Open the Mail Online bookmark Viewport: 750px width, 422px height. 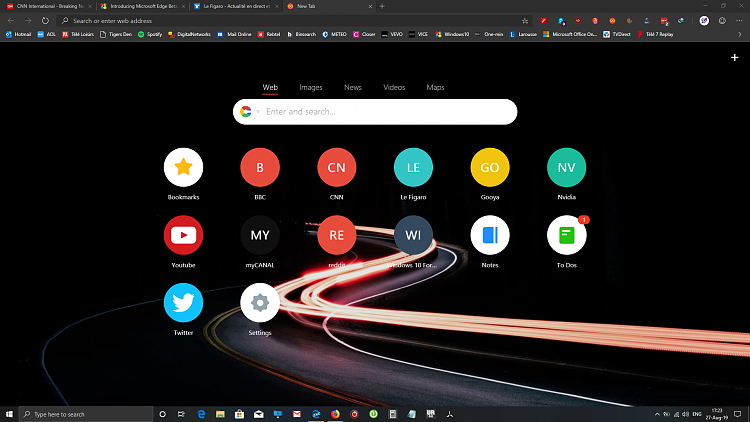point(234,34)
